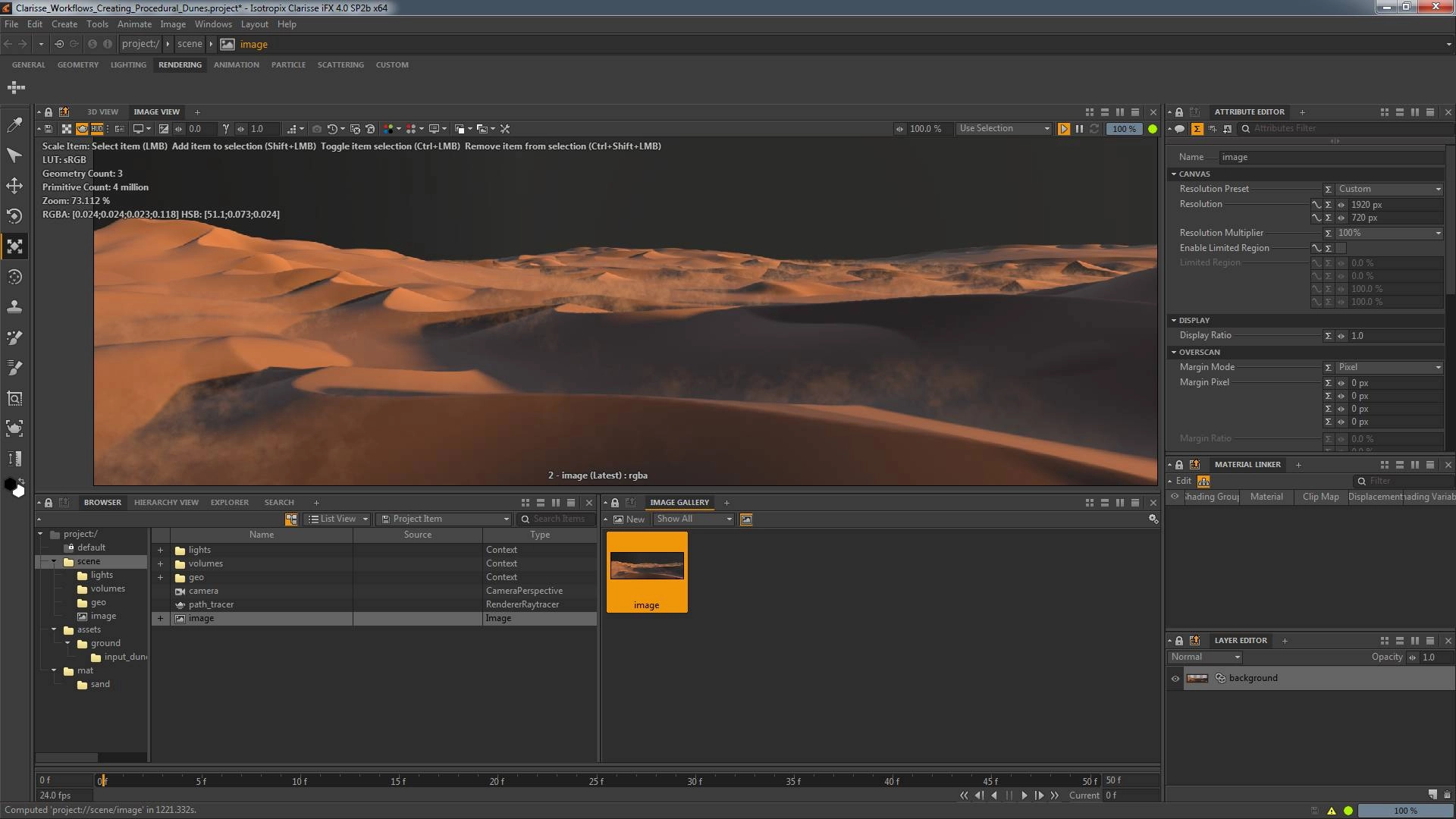Image resolution: width=1456 pixels, height=819 pixels.
Task: Open the Use Selection dropdown
Action: (x=1004, y=129)
